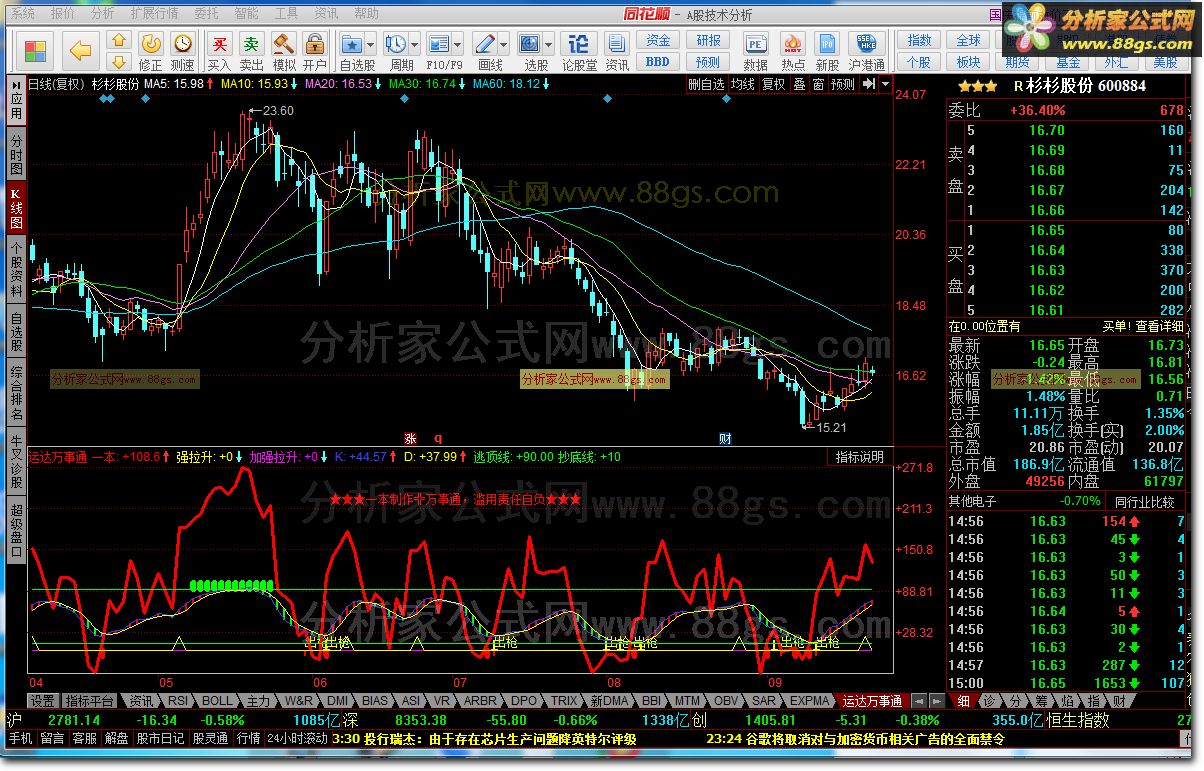Viewport: 1204px width, 771px height.
Task: Switch to the 个股资料 side tab
Action: [16, 269]
